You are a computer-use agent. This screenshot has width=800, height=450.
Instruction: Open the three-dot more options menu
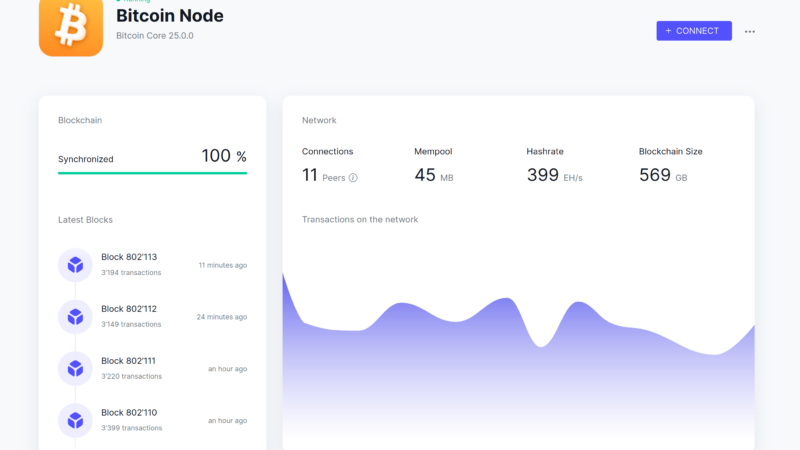pos(749,31)
